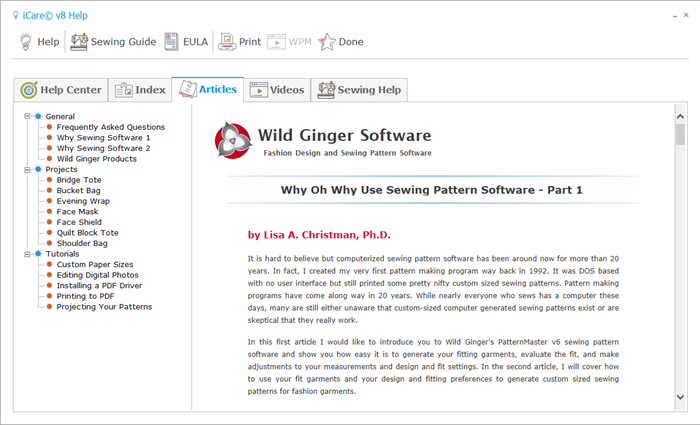Click the Sewing Help machine icon

(x=326, y=90)
